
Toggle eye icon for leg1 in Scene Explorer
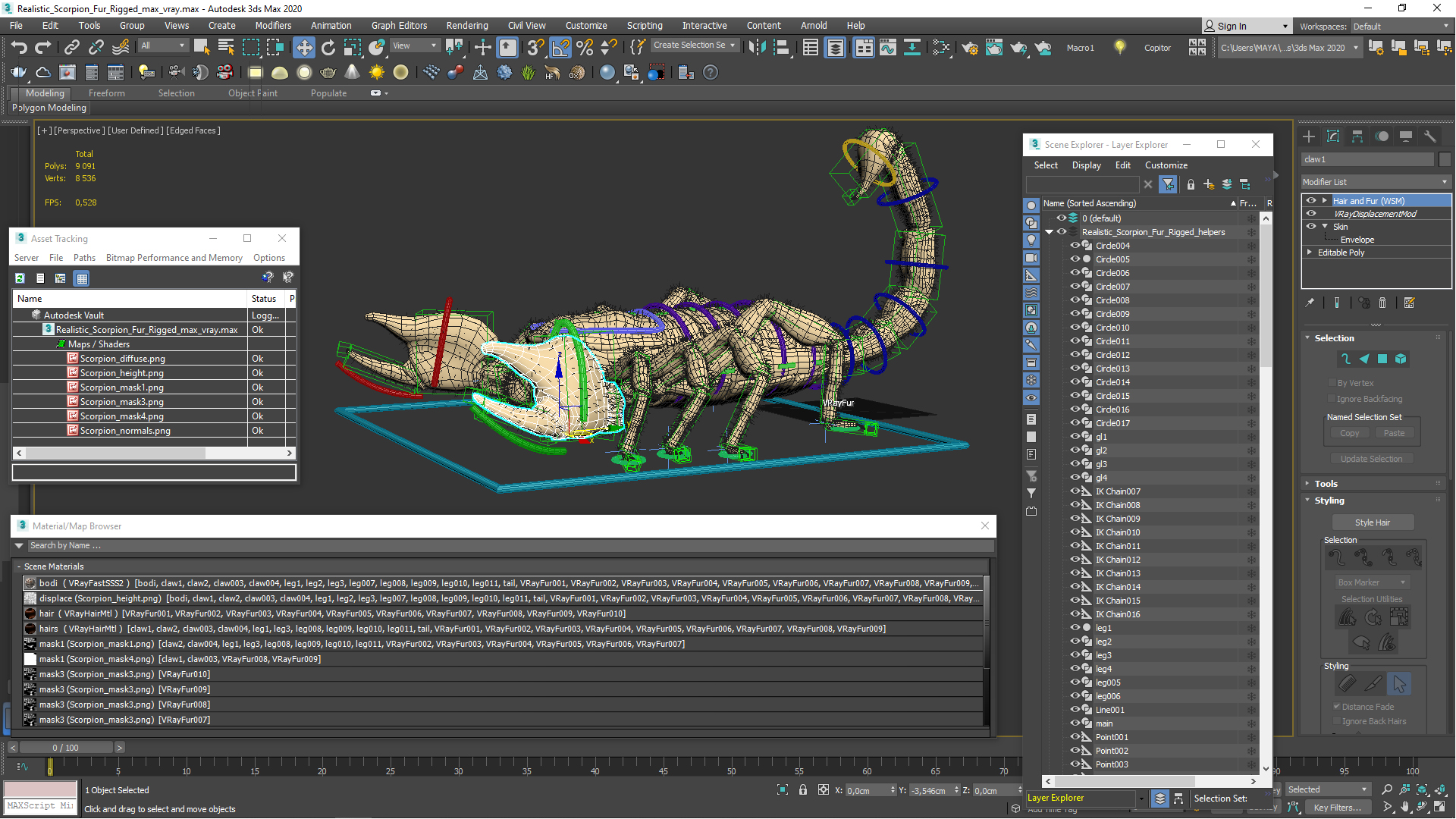click(x=1075, y=628)
